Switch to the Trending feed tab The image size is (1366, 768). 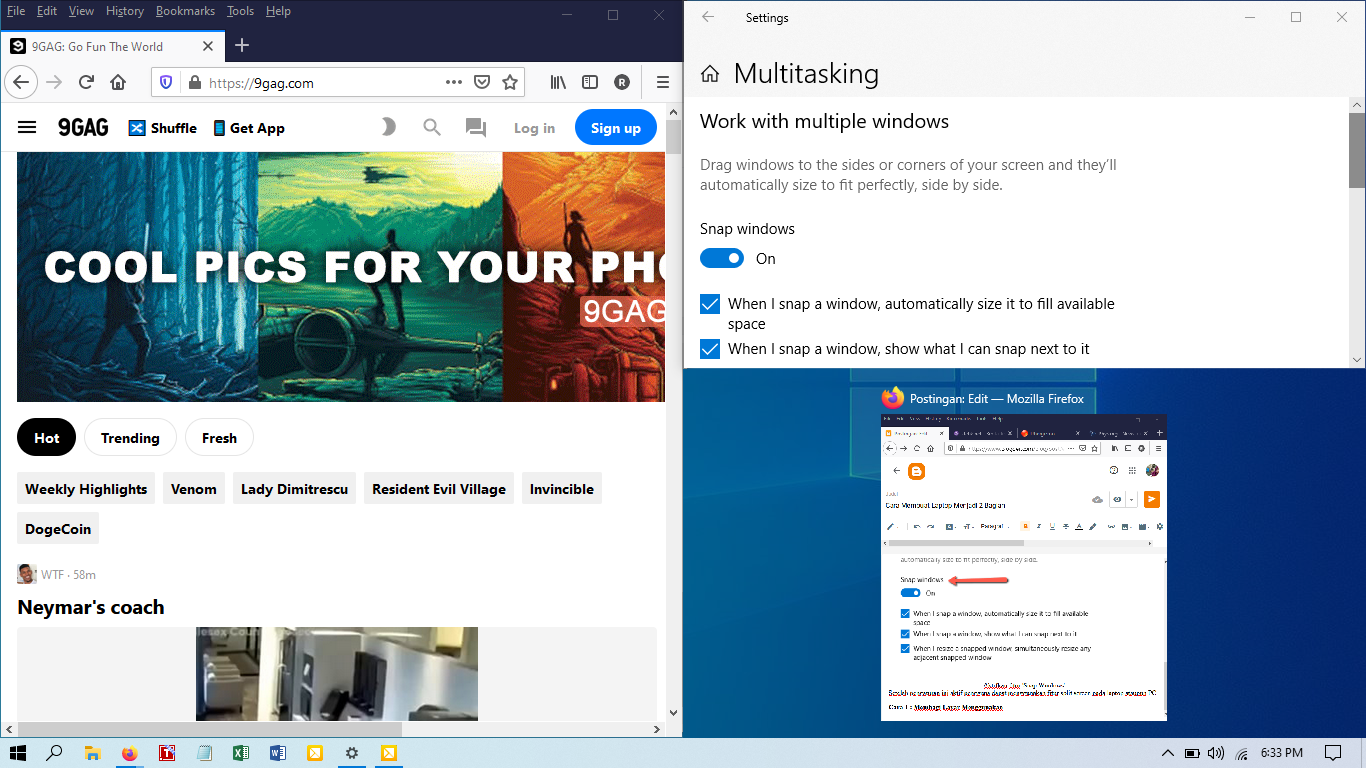(130, 437)
